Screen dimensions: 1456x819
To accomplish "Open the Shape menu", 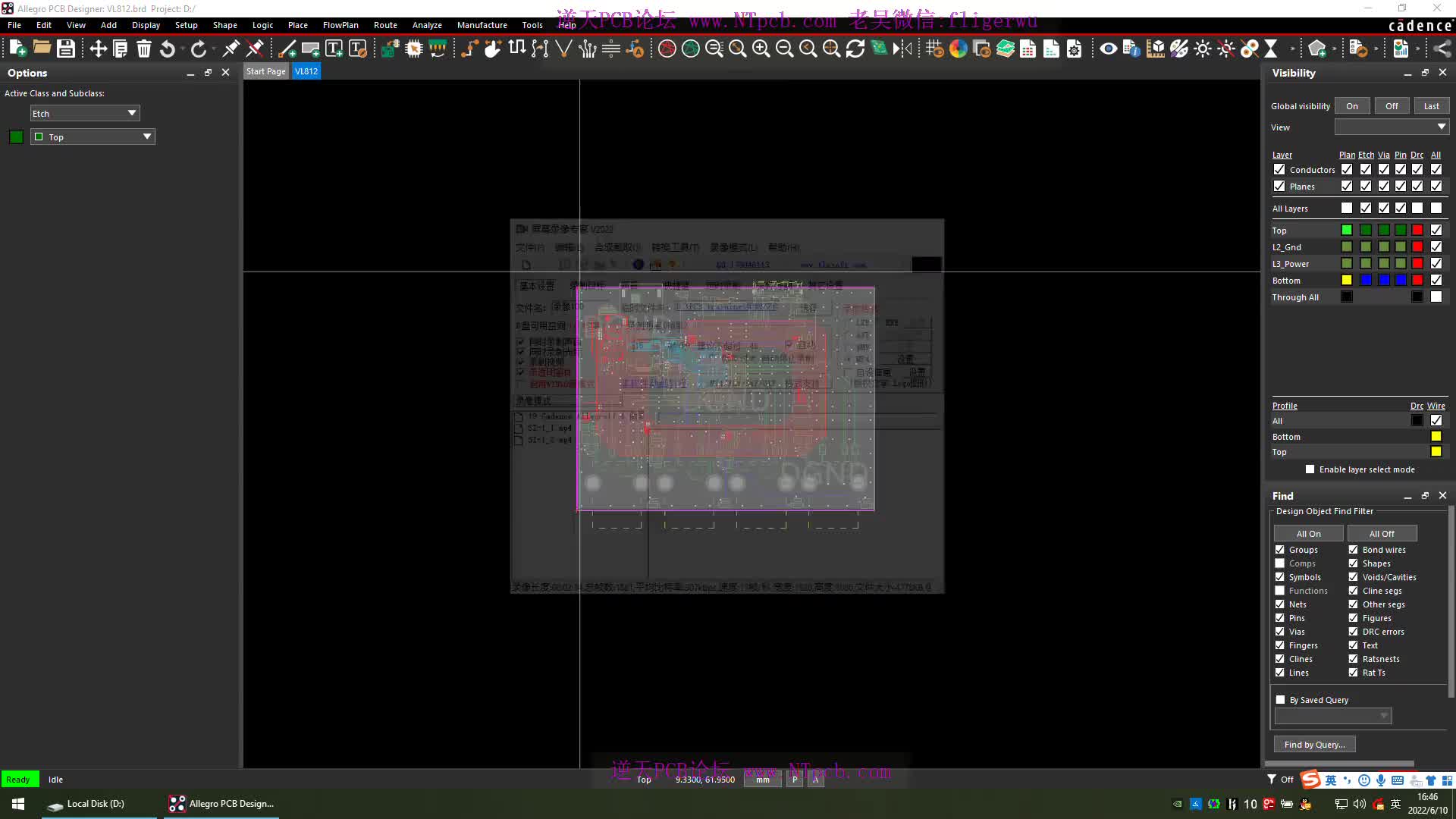I will click(x=224, y=25).
